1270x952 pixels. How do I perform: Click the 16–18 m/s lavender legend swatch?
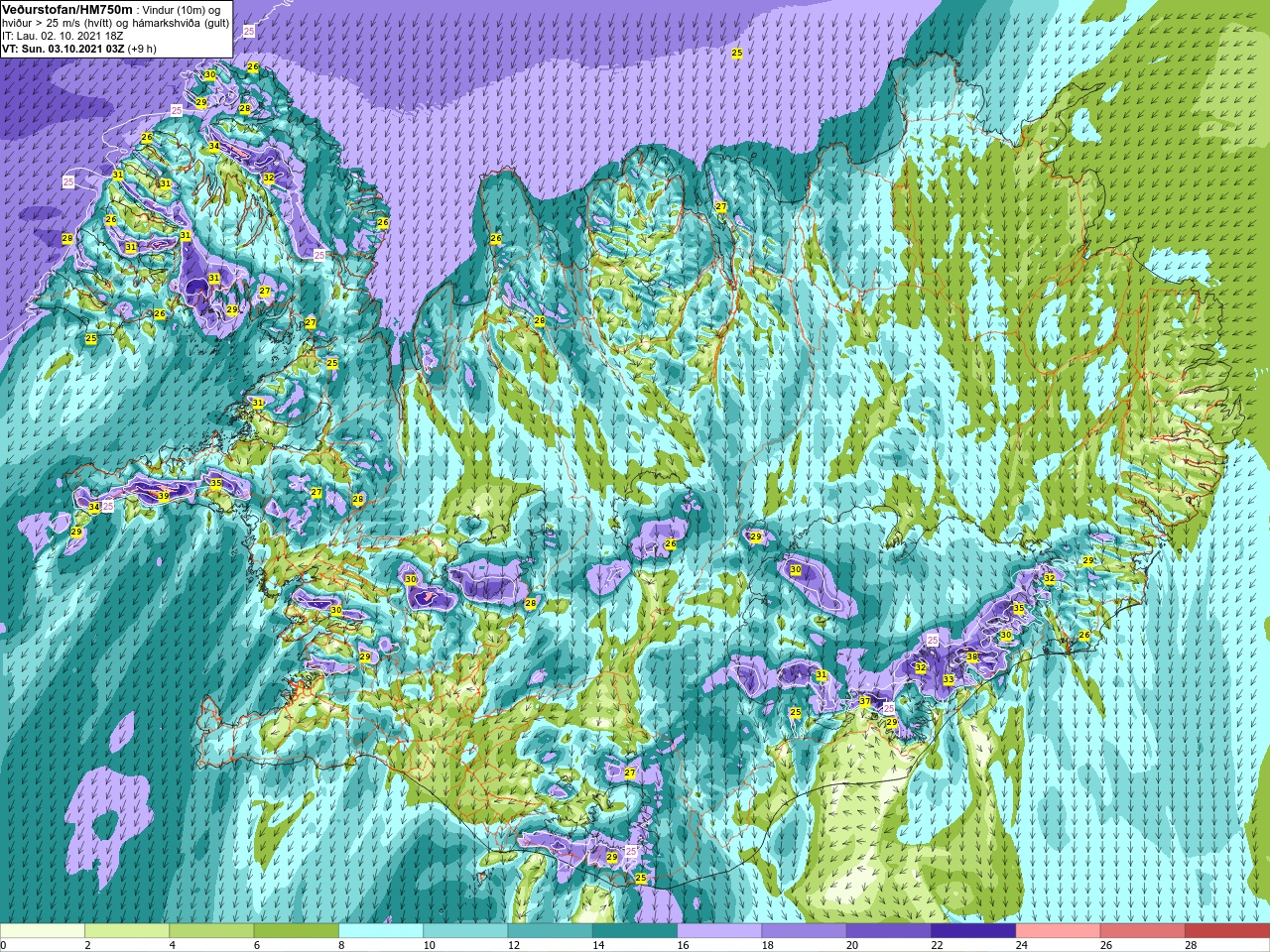point(719,931)
